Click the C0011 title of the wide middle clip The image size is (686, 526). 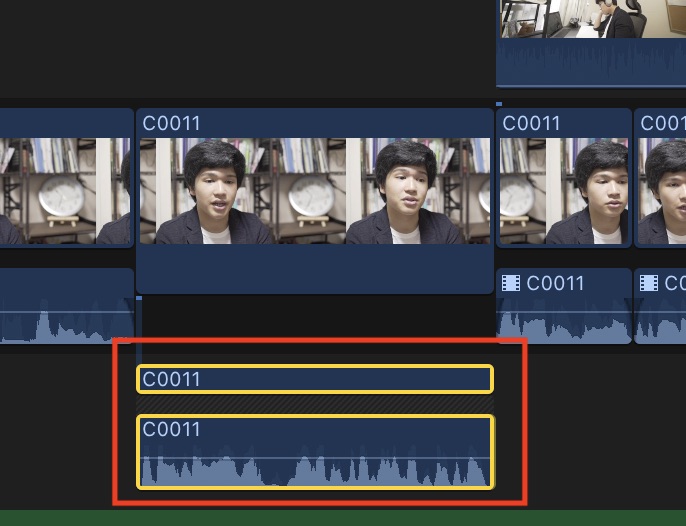[x=171, y=123]
